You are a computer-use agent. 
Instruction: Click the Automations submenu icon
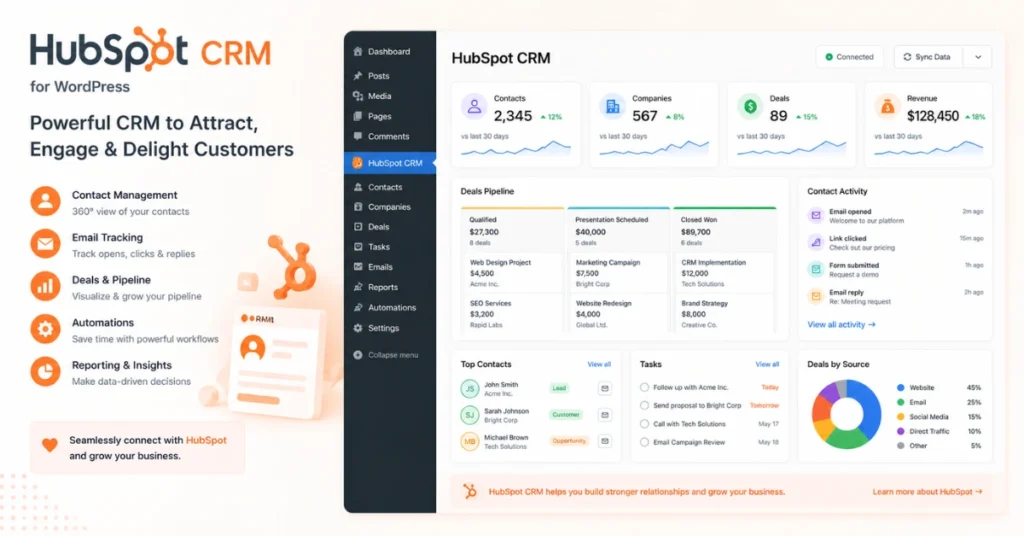[358, 307]
